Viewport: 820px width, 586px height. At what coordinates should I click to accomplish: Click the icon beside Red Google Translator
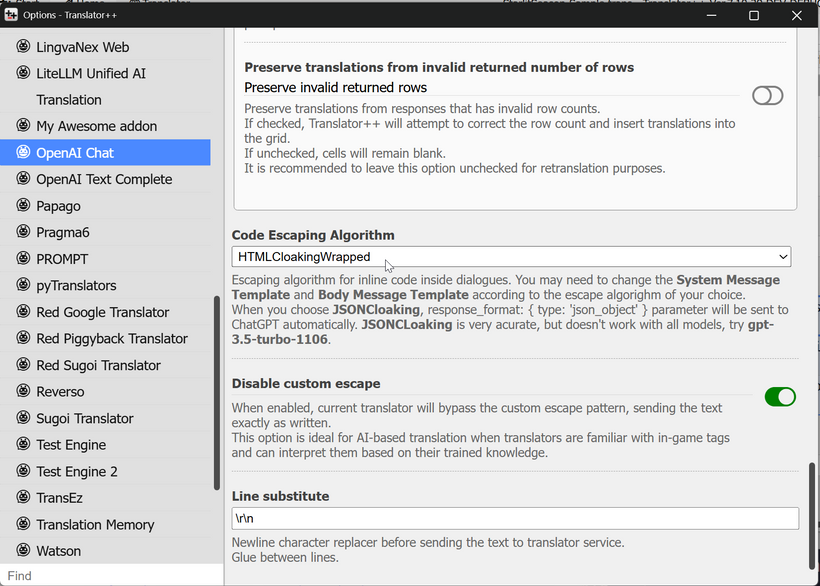click(x=23, y=312)
